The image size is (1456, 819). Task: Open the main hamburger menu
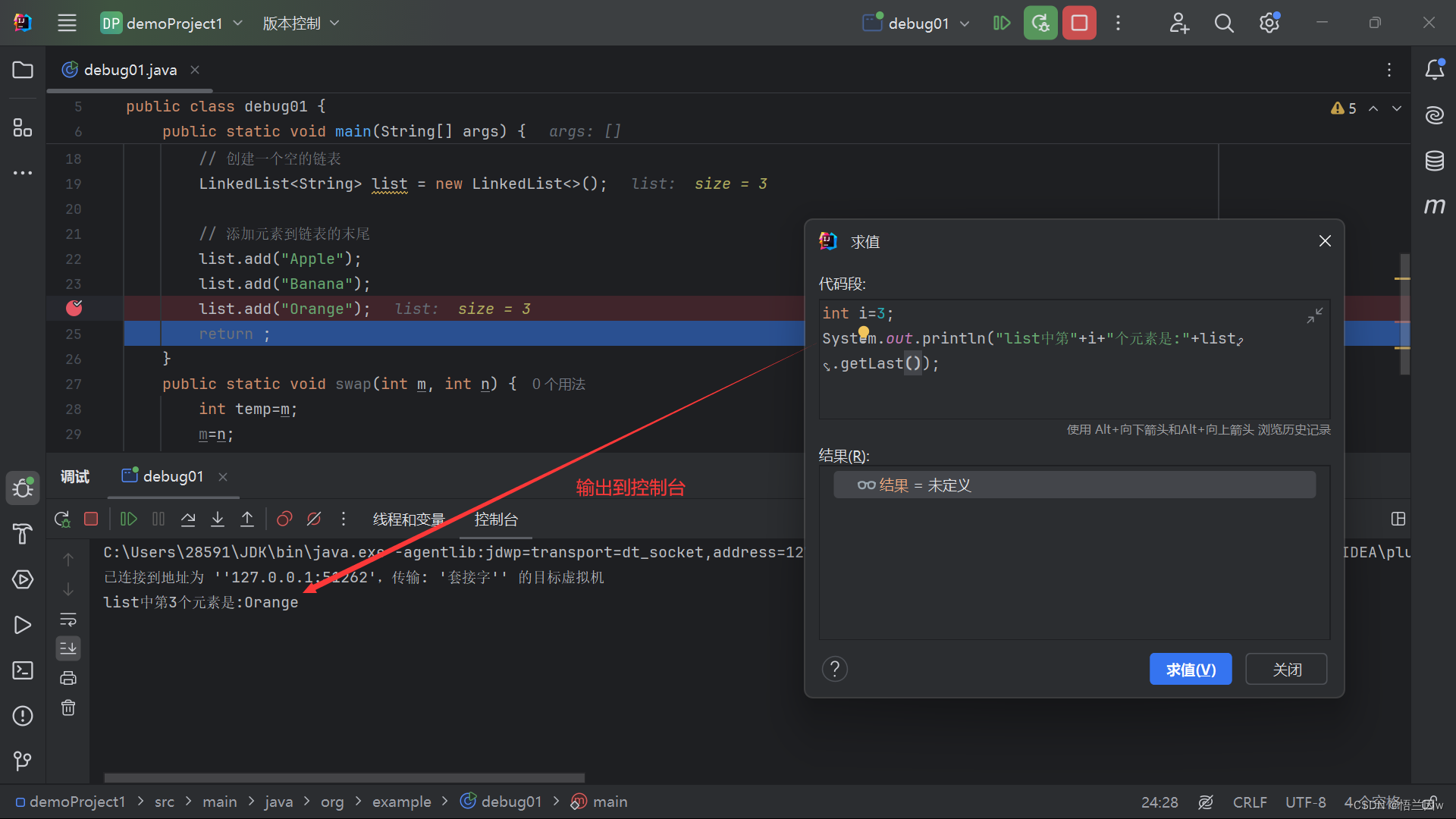[x=67, y=23]
